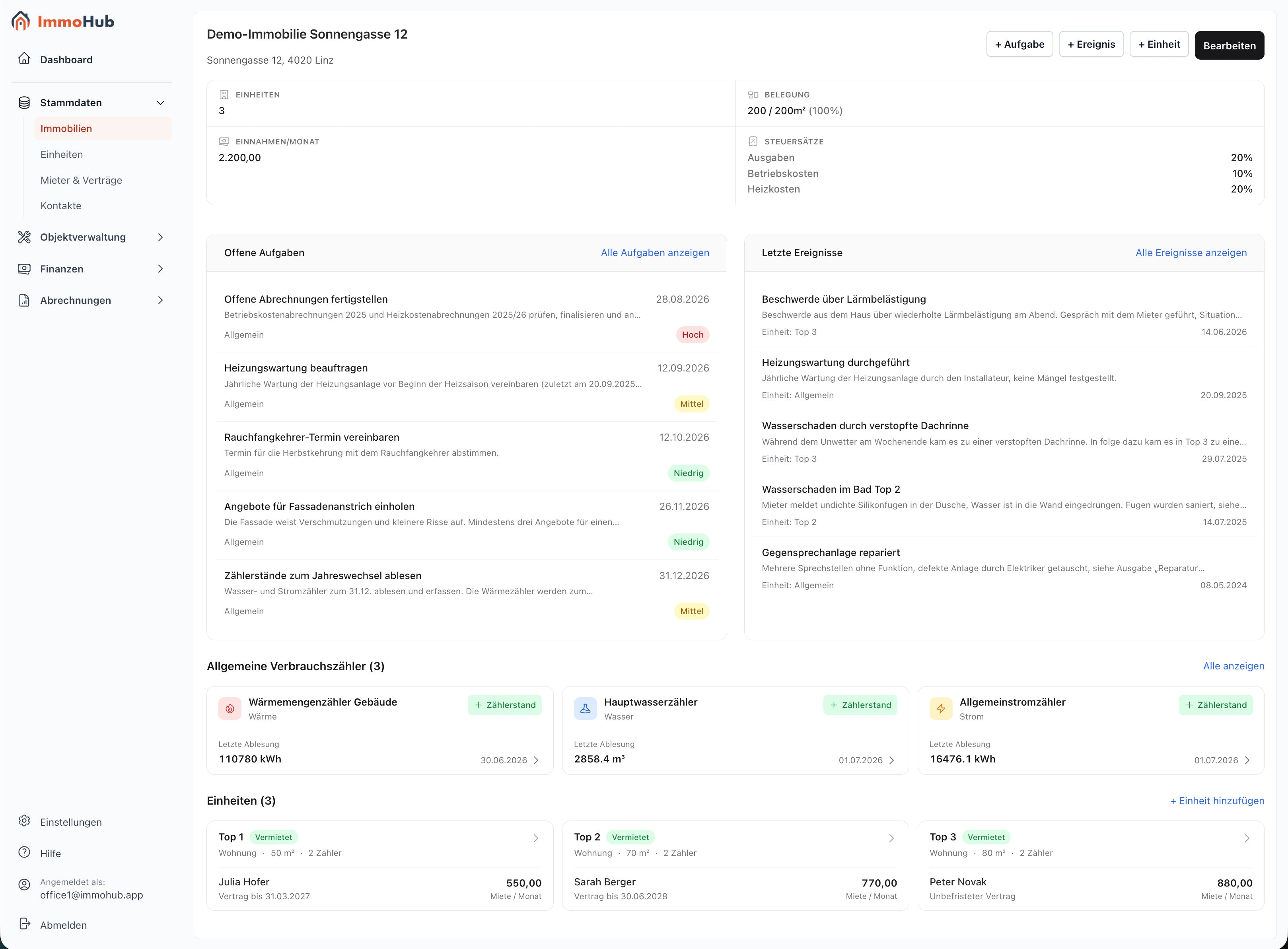The image size is (1288, 949).
Task: Click the Einstellungen gear icon
Action: coord(24,821)
